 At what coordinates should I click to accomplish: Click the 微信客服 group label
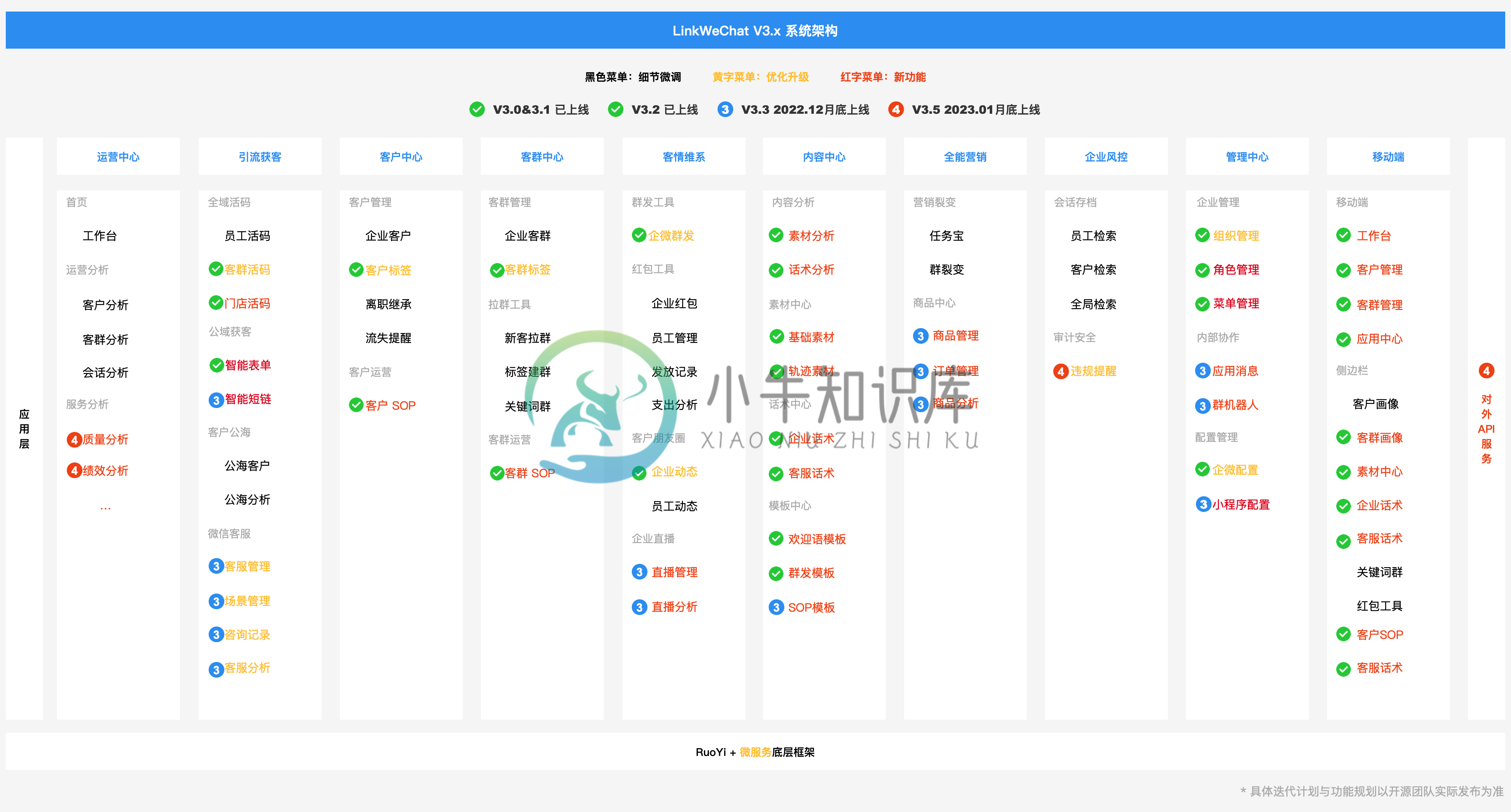point(229,533)
